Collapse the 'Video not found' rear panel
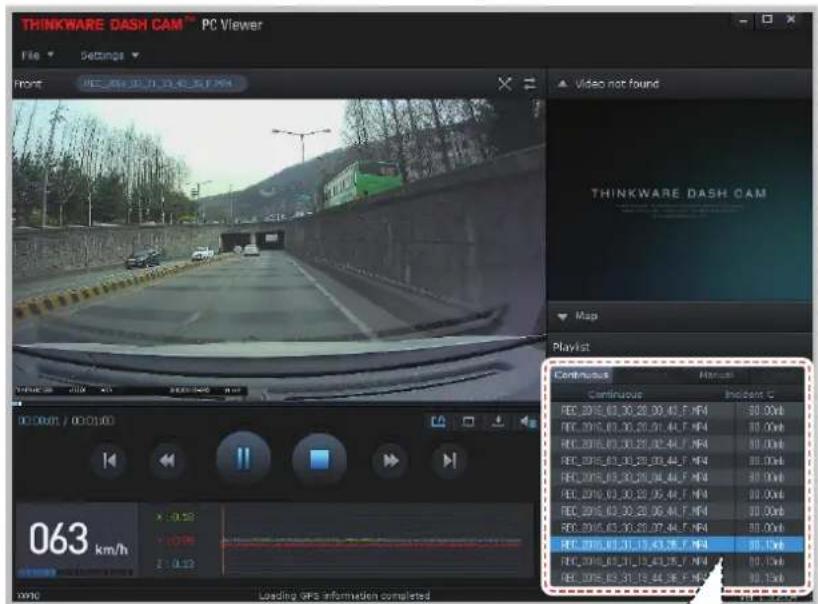The width and height of the screenshot is (818, 604). (562, 84)
